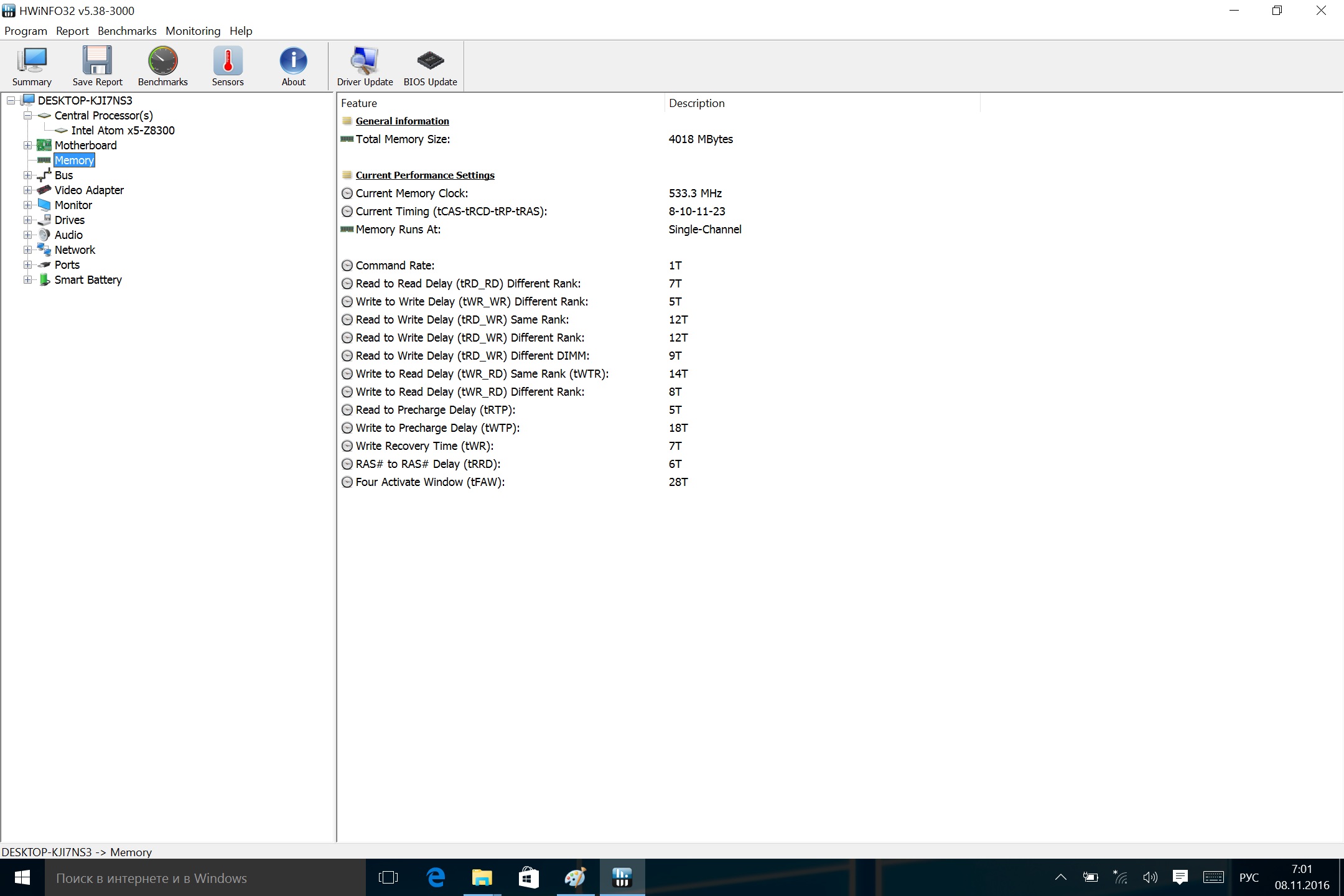The image size is (1344, 896).
Task: Select the Current Performance Settings heading
Action: coord(425,175)
